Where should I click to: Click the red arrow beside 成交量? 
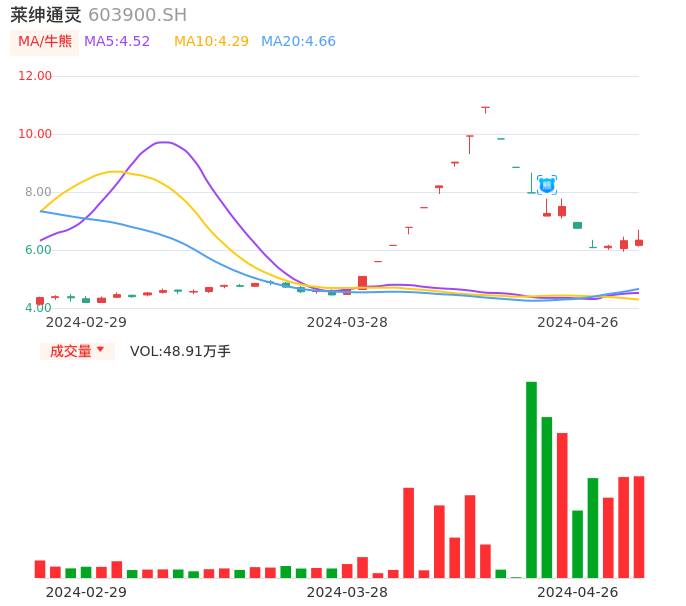coord(100,350)
